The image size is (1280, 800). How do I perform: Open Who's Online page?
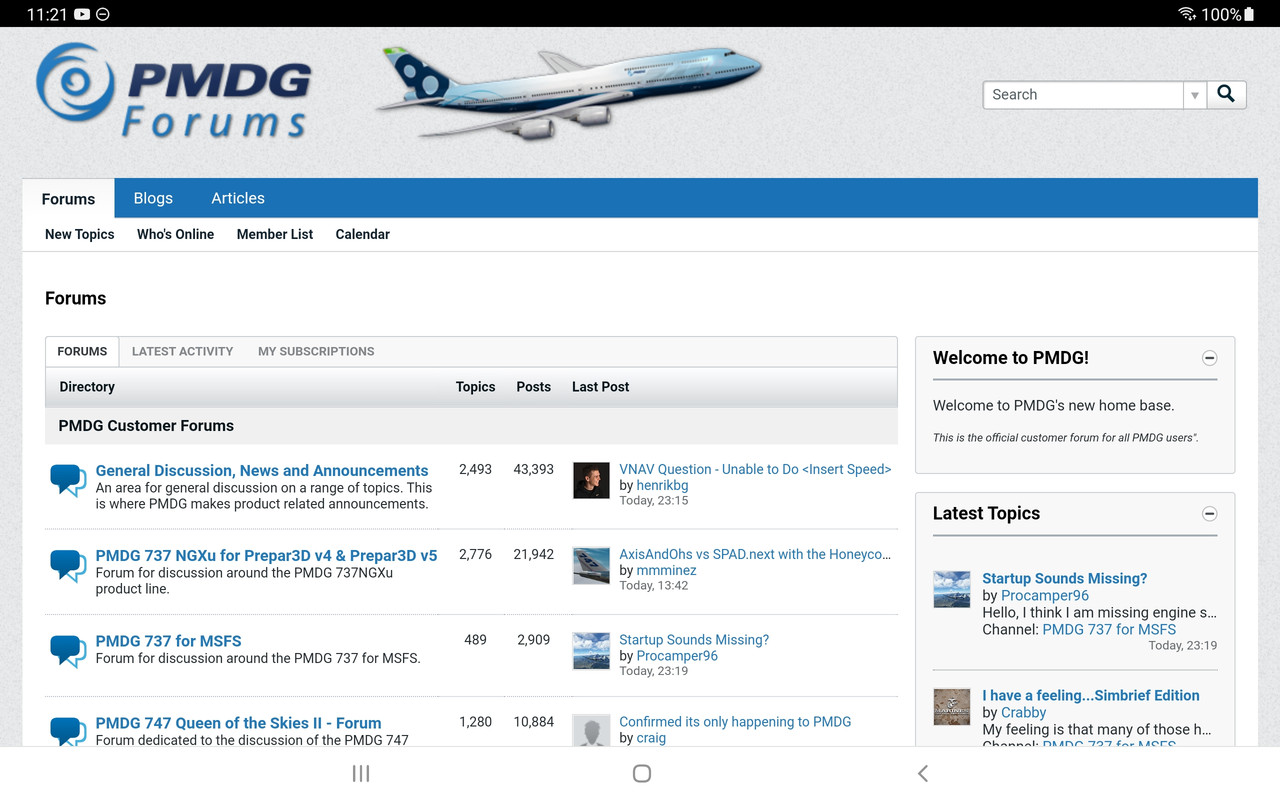(x=176, y=234)
